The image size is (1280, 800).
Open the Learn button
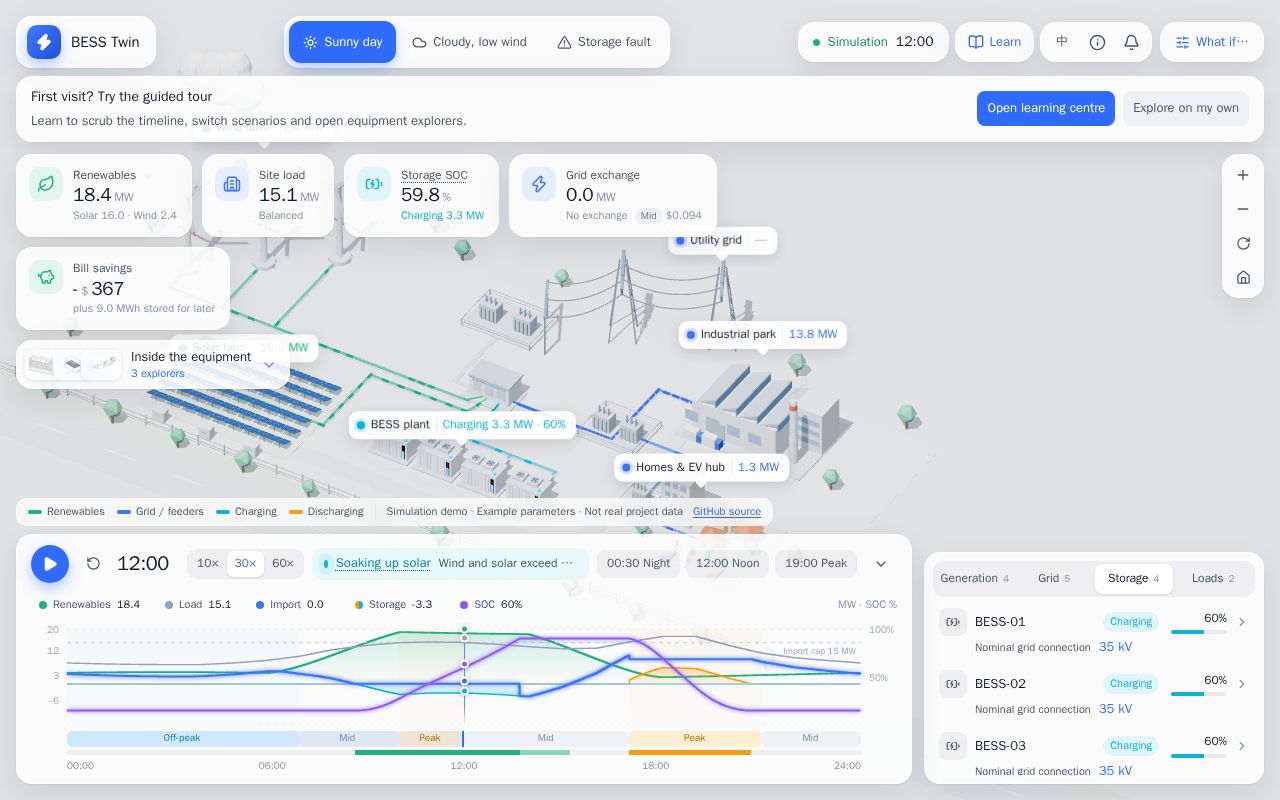pos(995,42)
